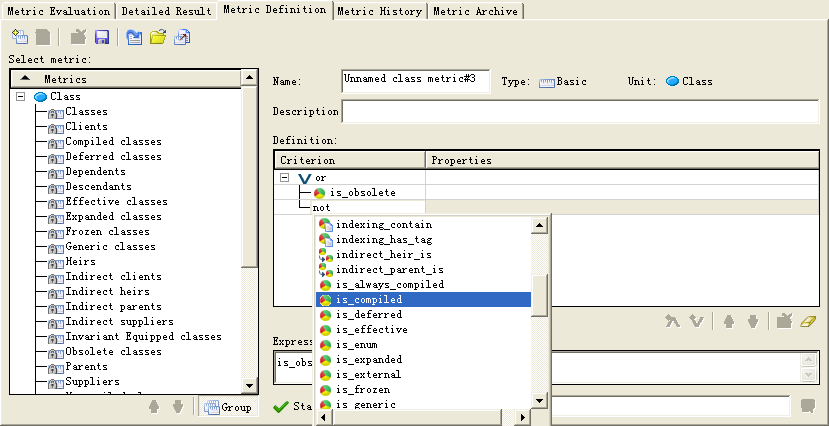Click the blue reload metrics toolbar icon

(134, 37)
